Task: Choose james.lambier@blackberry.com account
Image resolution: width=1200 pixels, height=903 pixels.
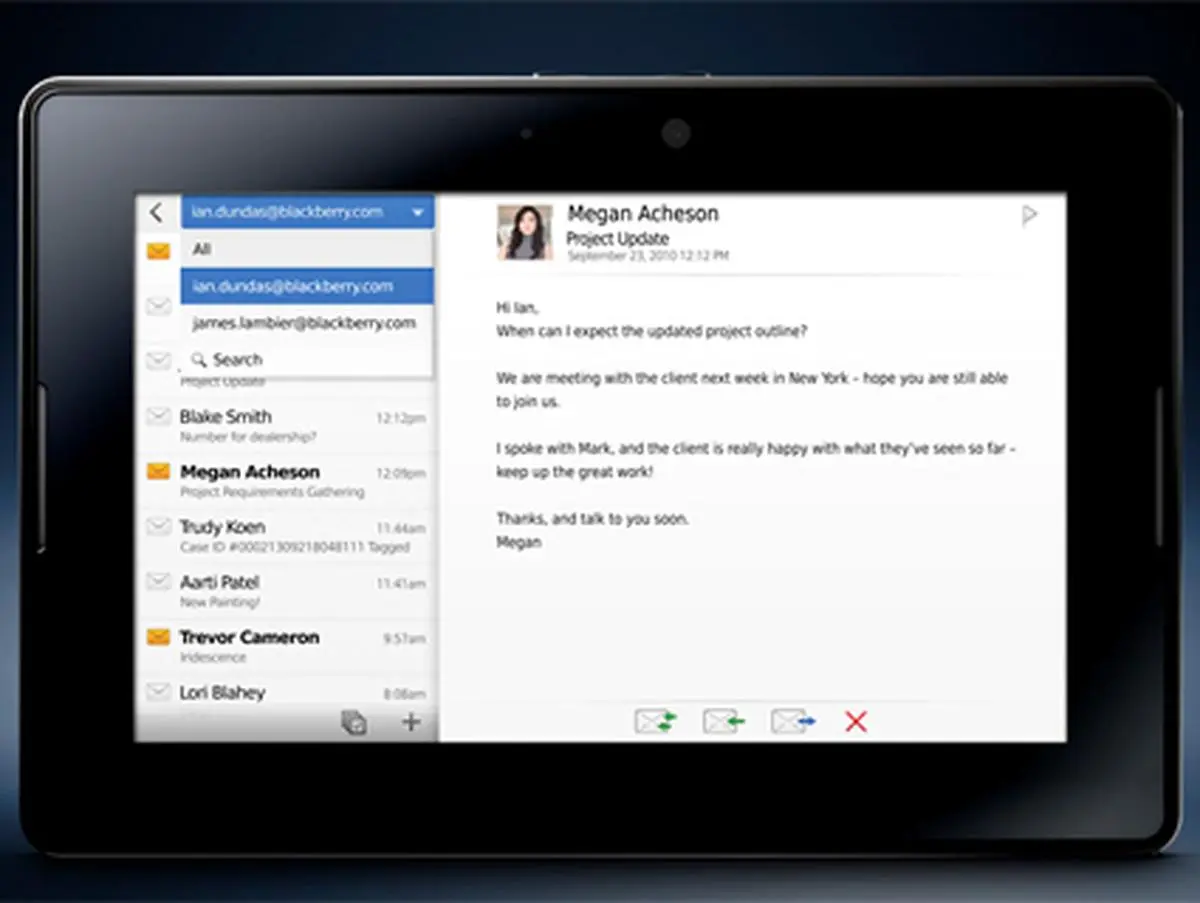Action: point(306,323)
